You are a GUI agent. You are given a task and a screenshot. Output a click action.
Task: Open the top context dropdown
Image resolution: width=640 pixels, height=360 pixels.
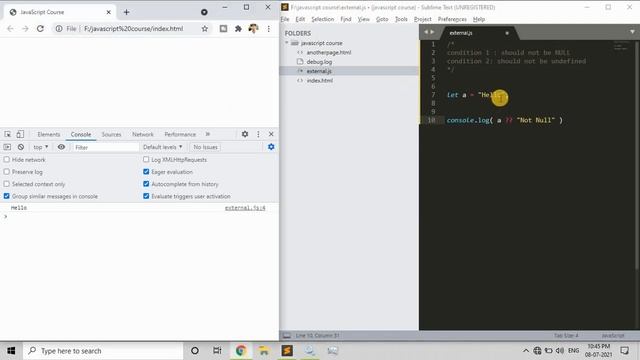click(41, 147)
